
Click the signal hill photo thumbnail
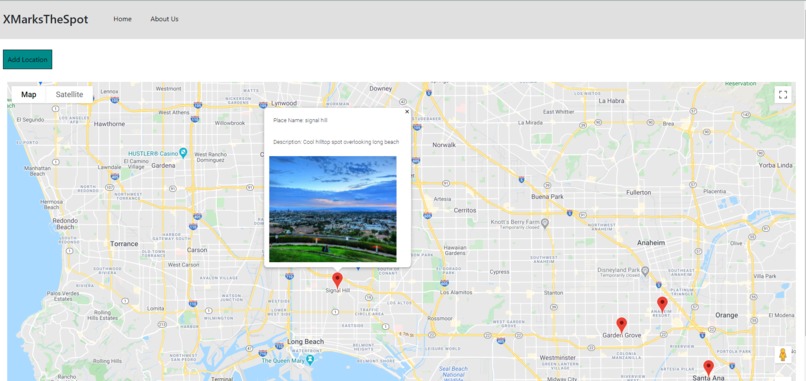point(333,209)
